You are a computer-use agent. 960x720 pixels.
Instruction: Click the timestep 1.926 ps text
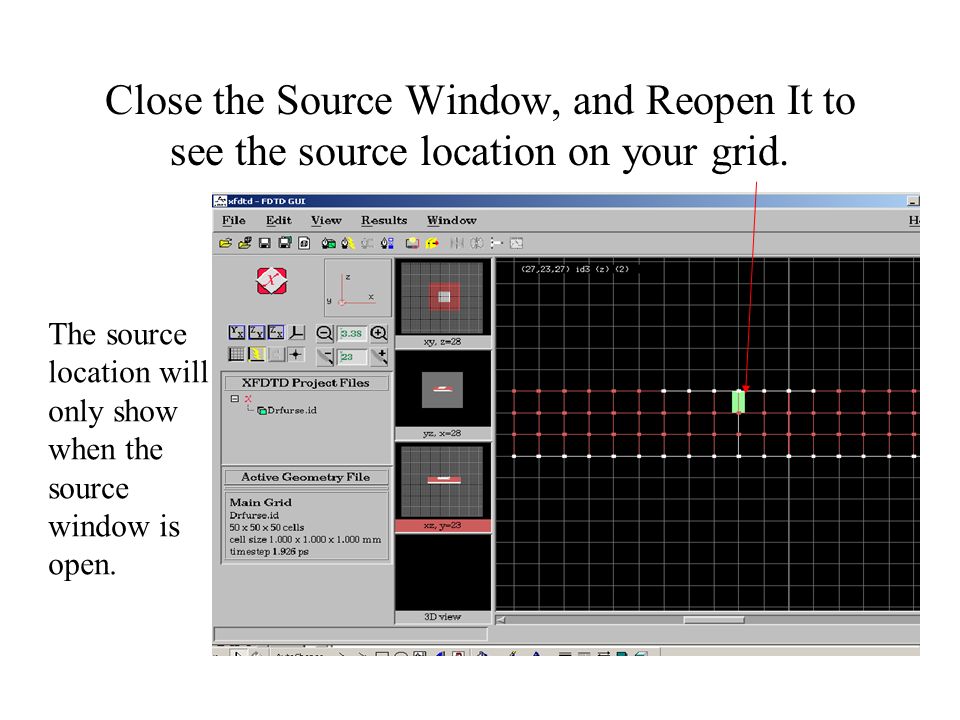(269, 552)
